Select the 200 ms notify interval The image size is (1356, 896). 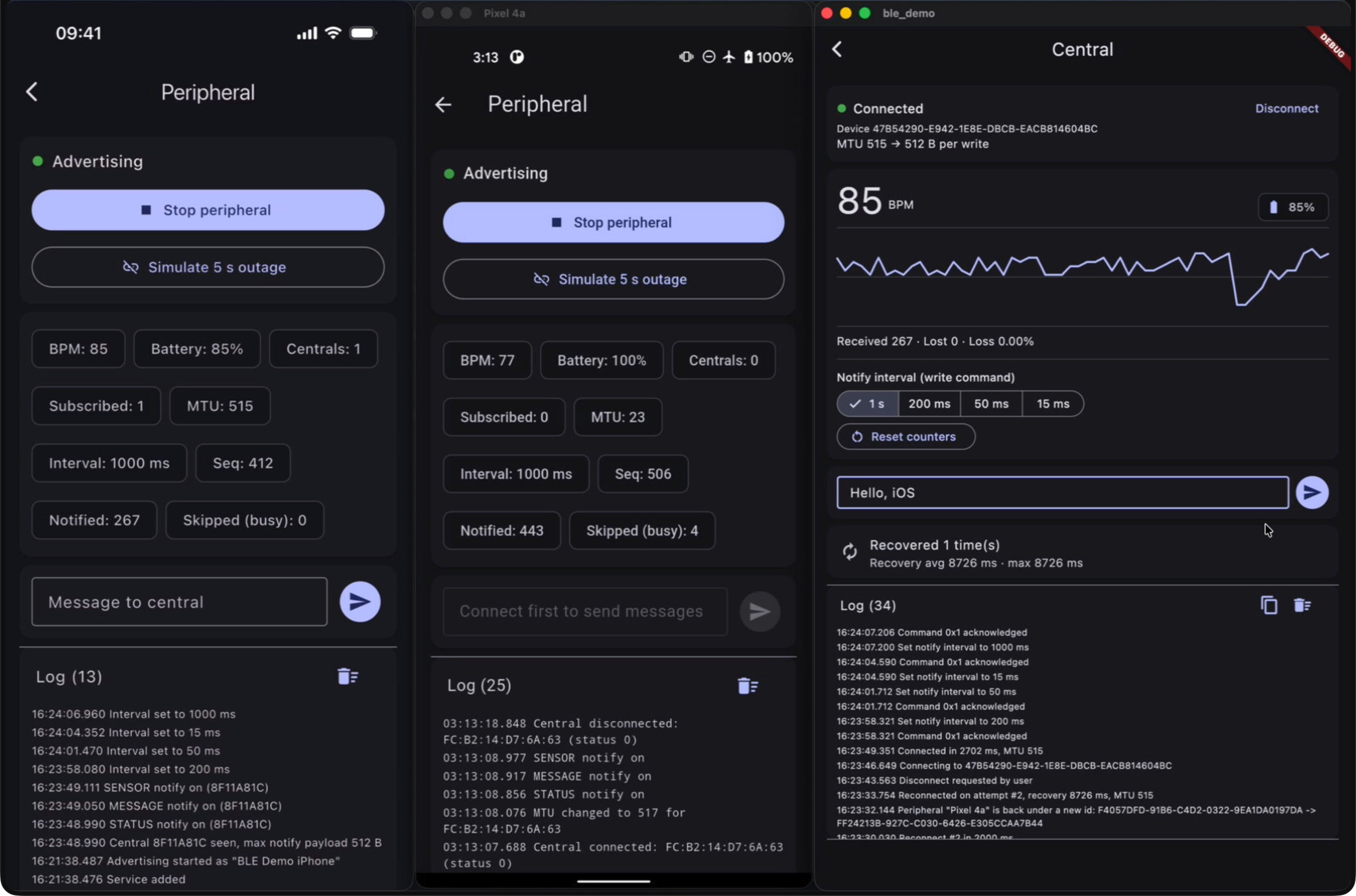pyautogui.click(x=929, y=404)
